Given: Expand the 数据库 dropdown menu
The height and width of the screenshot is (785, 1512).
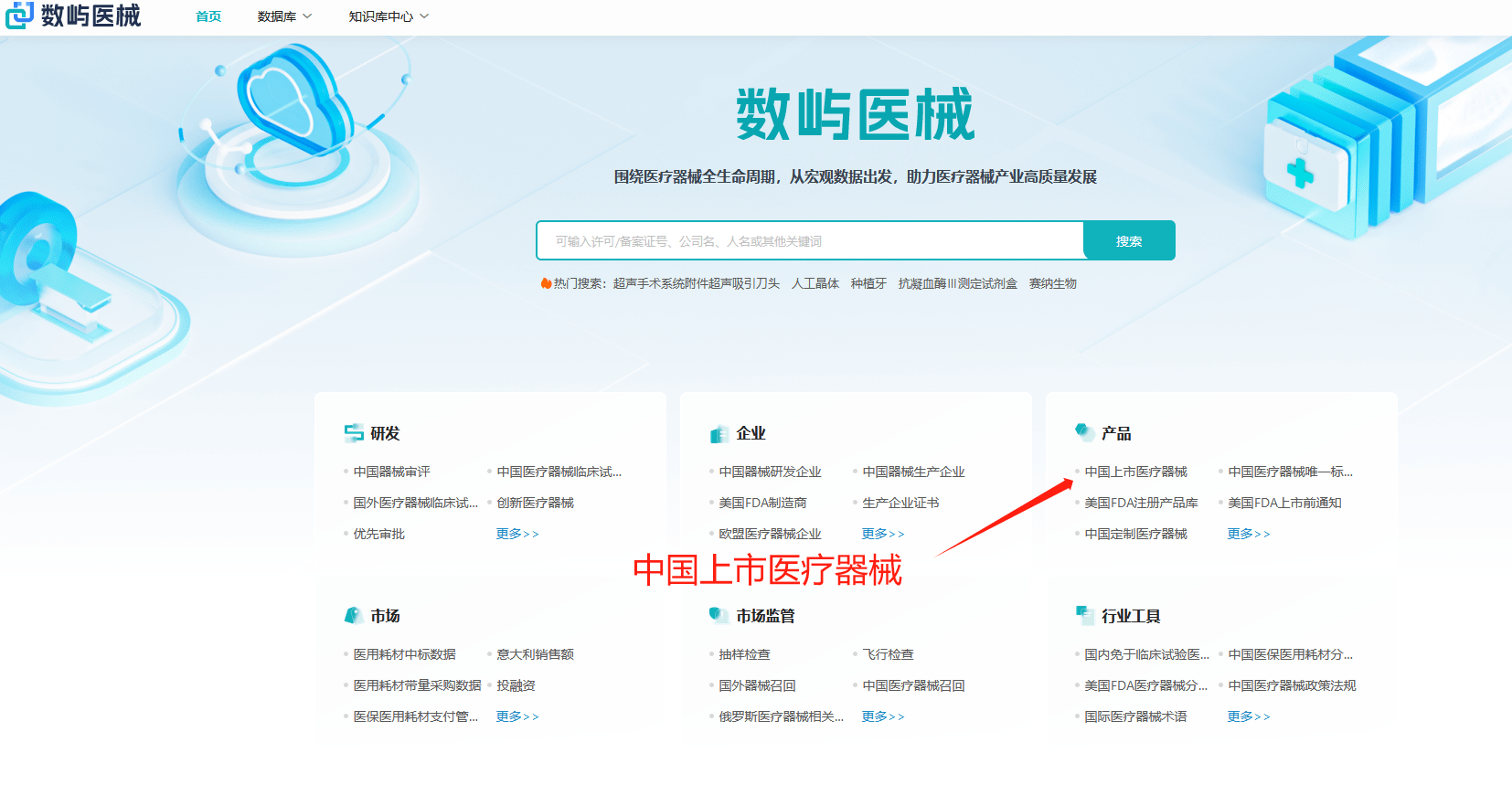Looking at the screenshot, I should [x=284, y=16].
